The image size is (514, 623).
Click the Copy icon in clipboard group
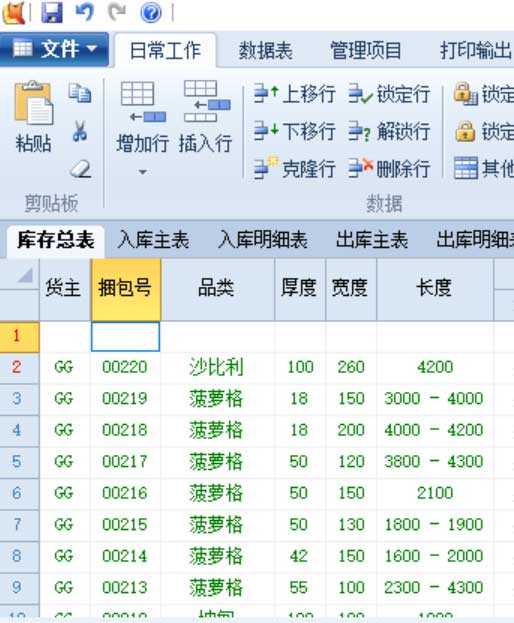coord(80,93)
